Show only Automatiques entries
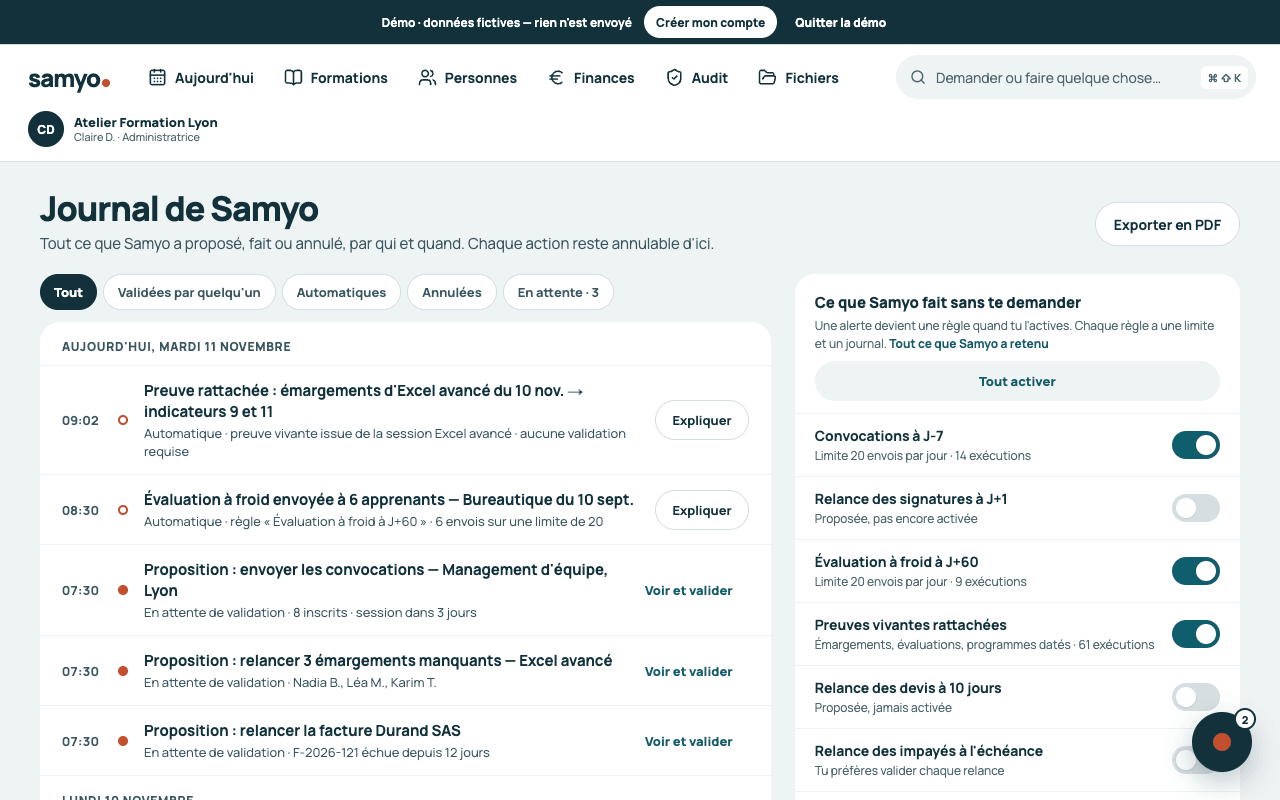 pos(341,292)
